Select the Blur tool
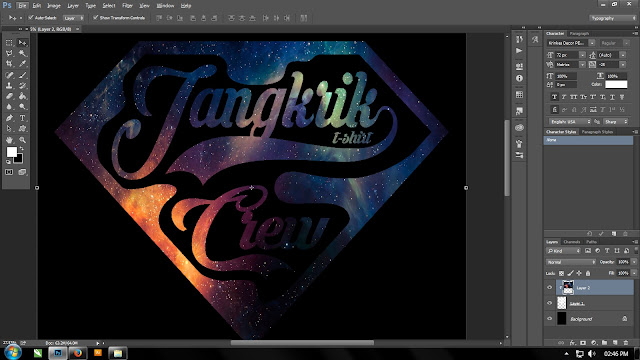Screen dimensions: 640x360 point(9,107)
